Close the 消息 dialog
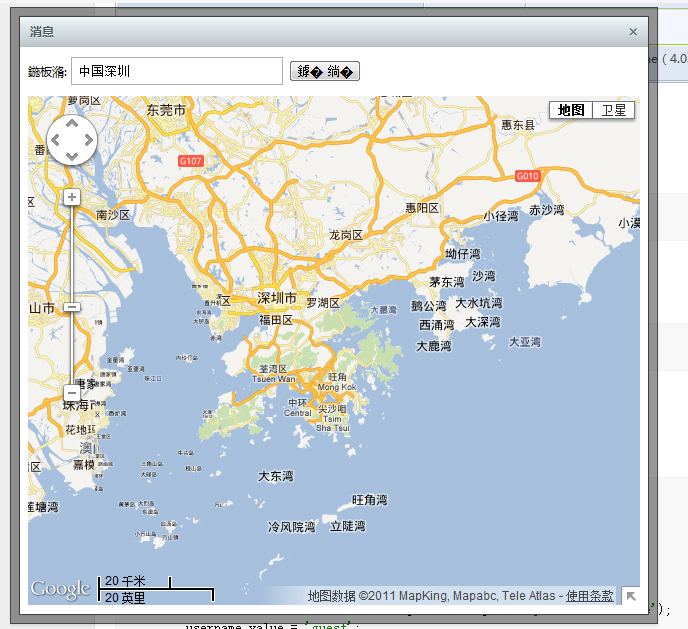This screenshot has height=629, width=688. [x=633, y=32]
